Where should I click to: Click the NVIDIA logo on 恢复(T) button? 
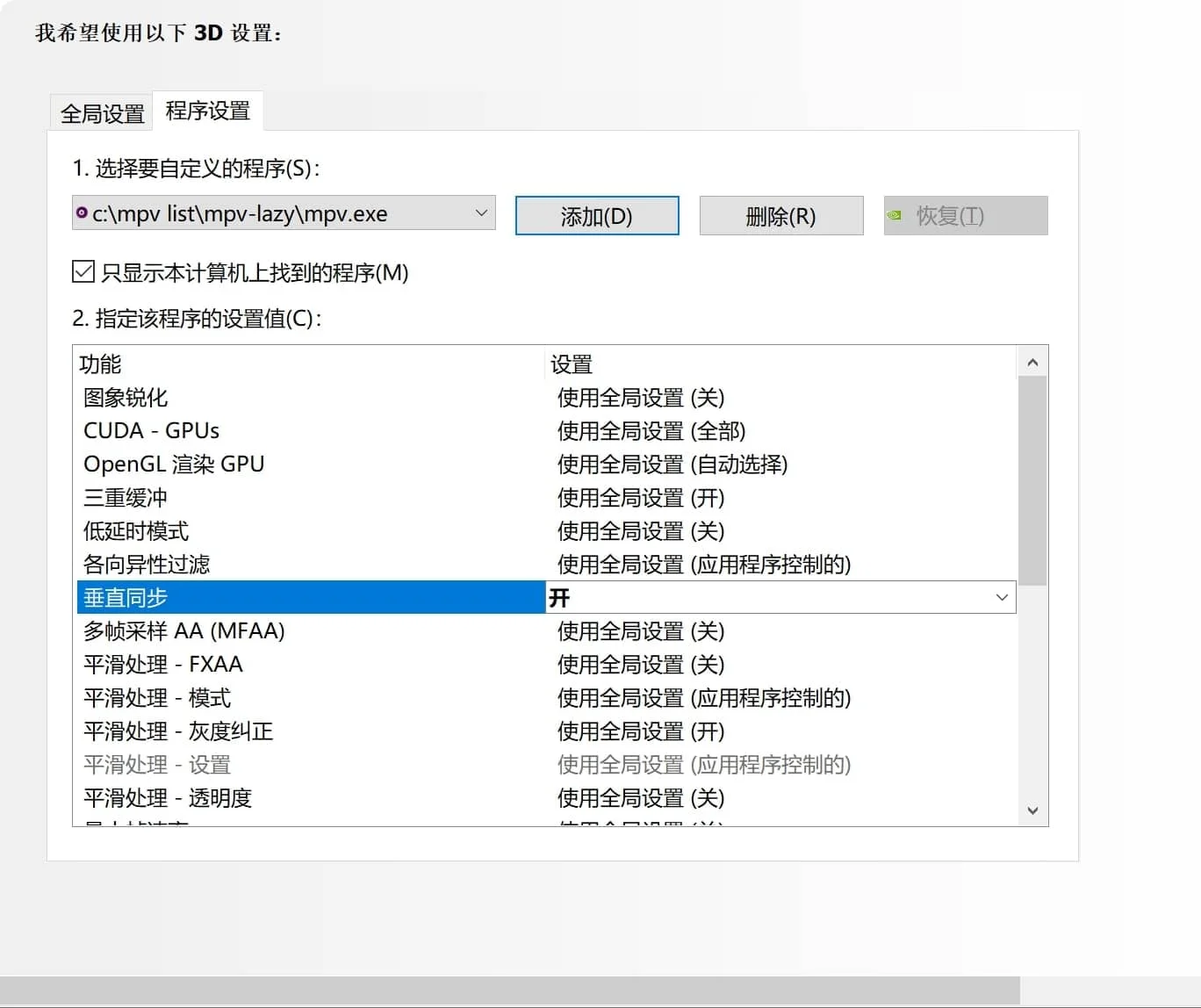[x=895, y=215]
